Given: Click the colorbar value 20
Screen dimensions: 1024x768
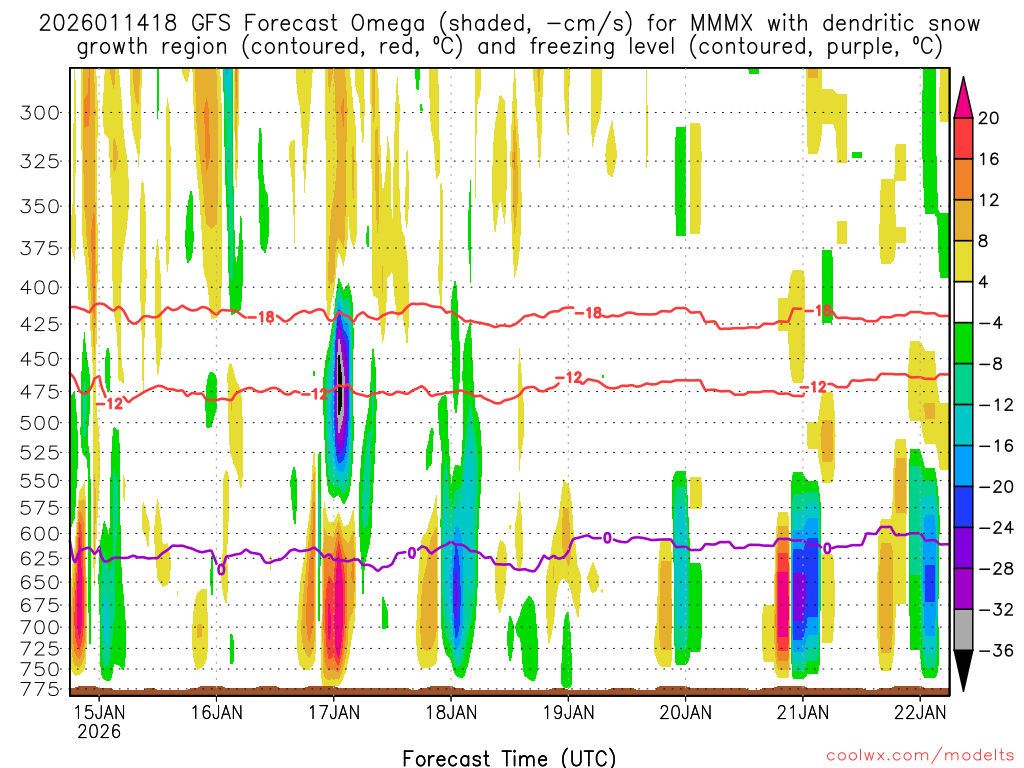Looking at the screenshot, I should (x=989, y=118).
